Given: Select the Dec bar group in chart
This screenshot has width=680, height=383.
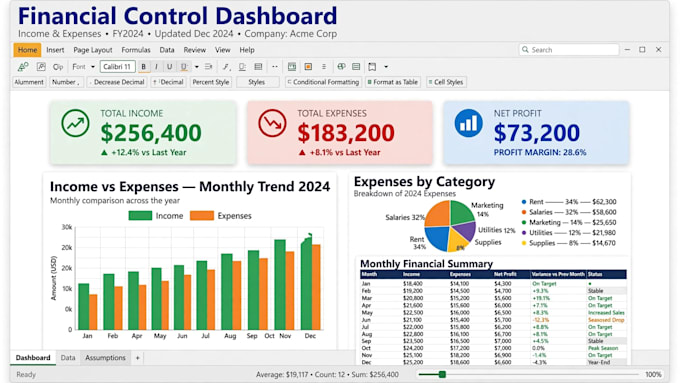Looking at the screenshot, I should point(311,282).
